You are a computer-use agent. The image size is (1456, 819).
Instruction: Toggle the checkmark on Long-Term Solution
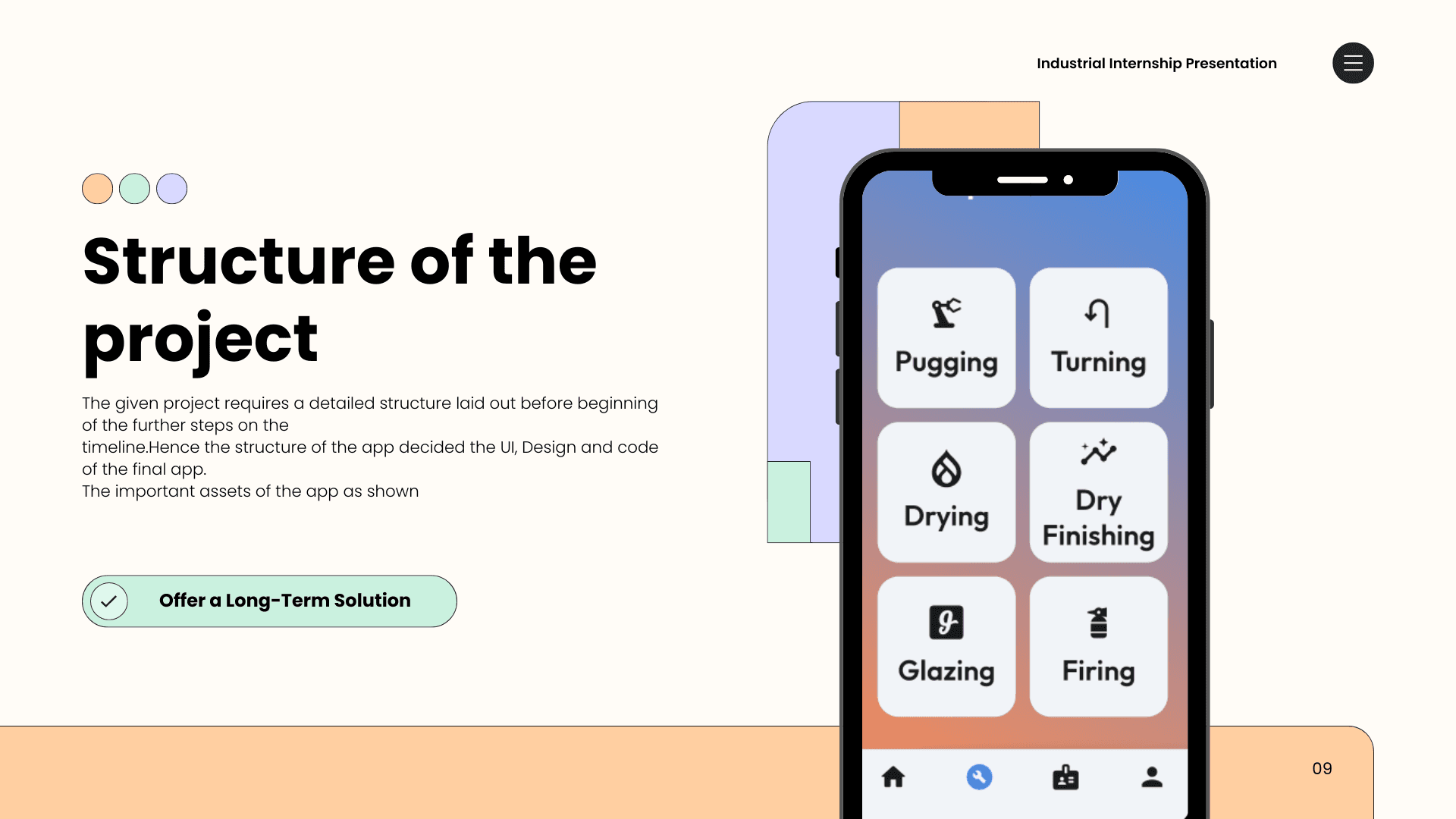click(109, 601)
